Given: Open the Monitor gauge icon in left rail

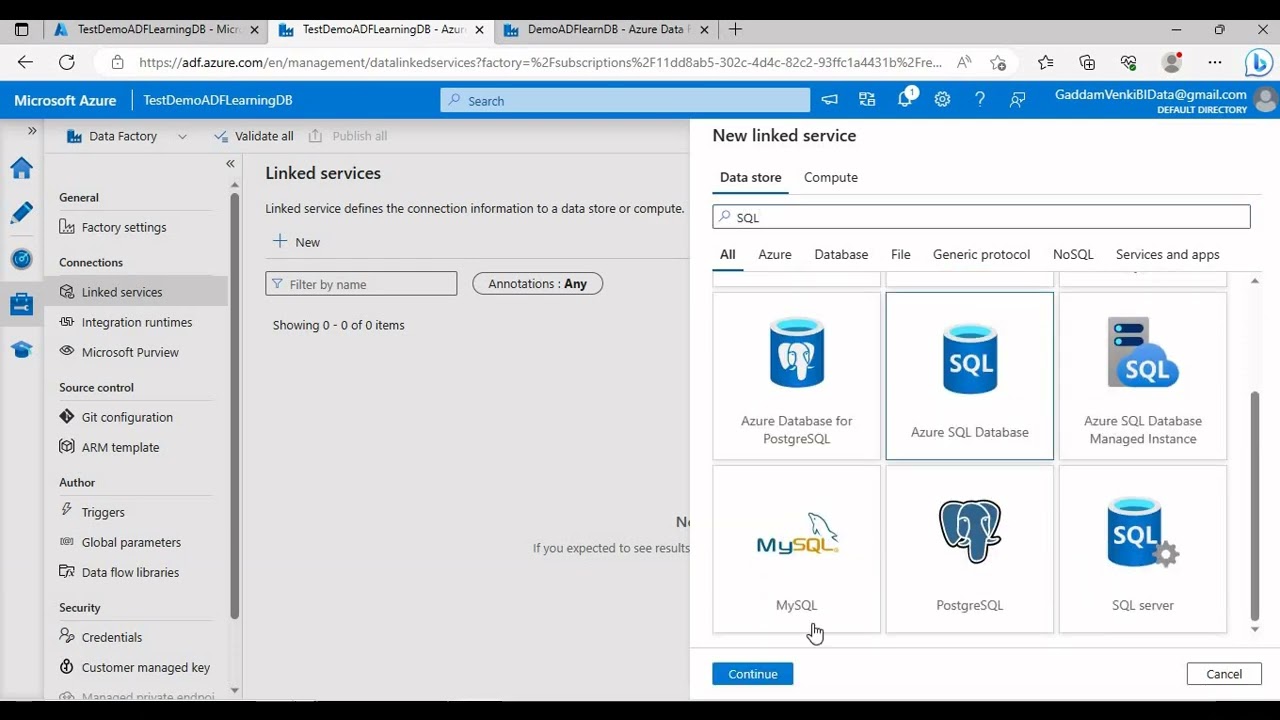Looking at the screenshot, I should [x=22, y=258].
